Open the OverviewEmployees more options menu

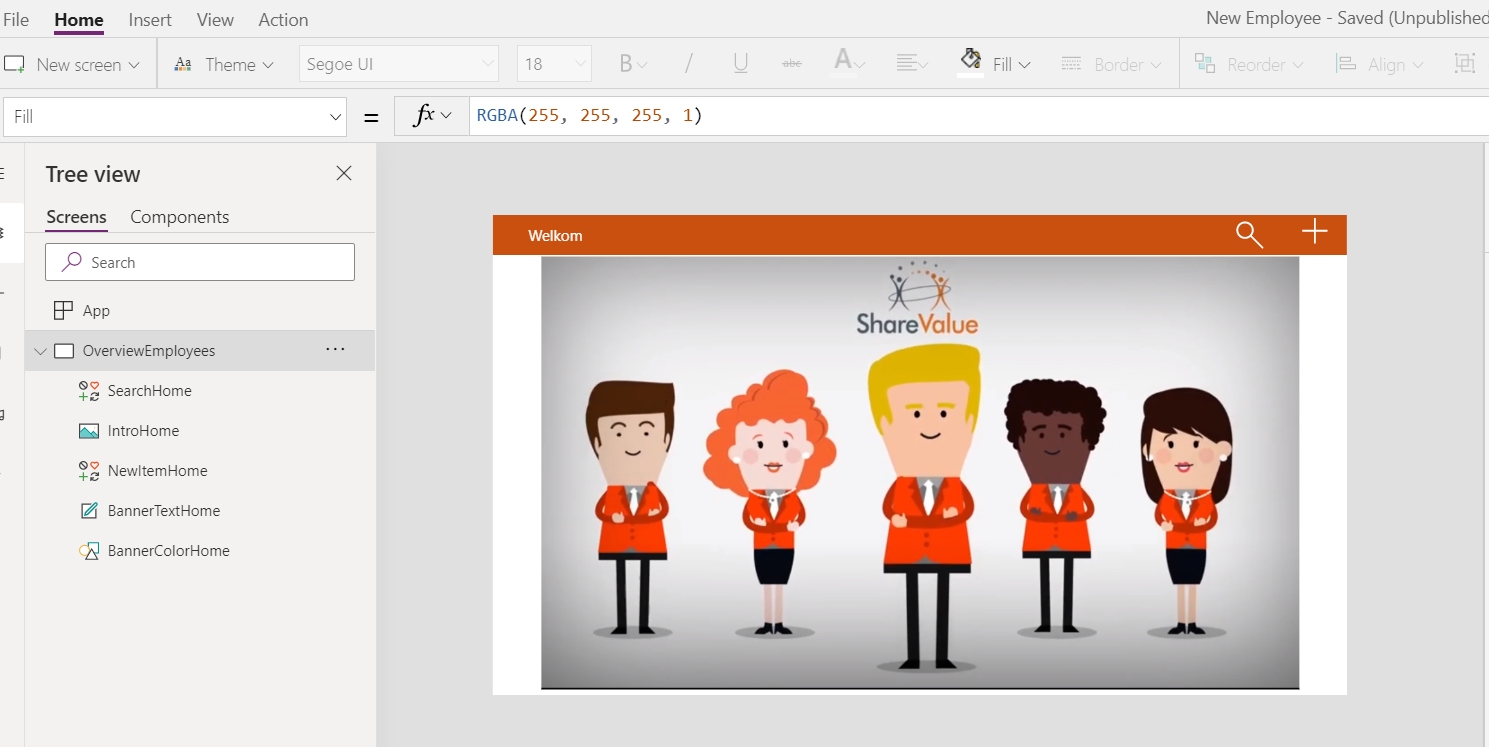tap(335, 350)
